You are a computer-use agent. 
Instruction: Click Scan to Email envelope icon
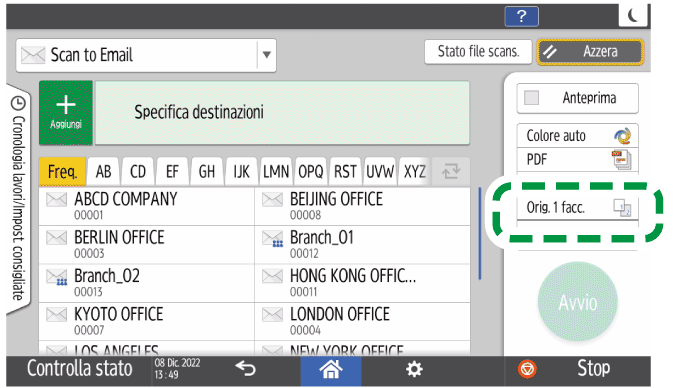[x=33, y=55]
